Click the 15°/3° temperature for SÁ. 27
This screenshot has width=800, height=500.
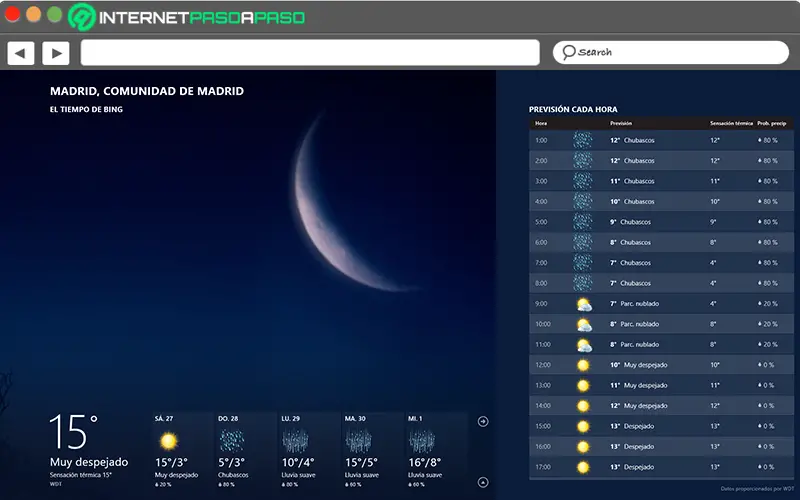(x=171, y=462)
